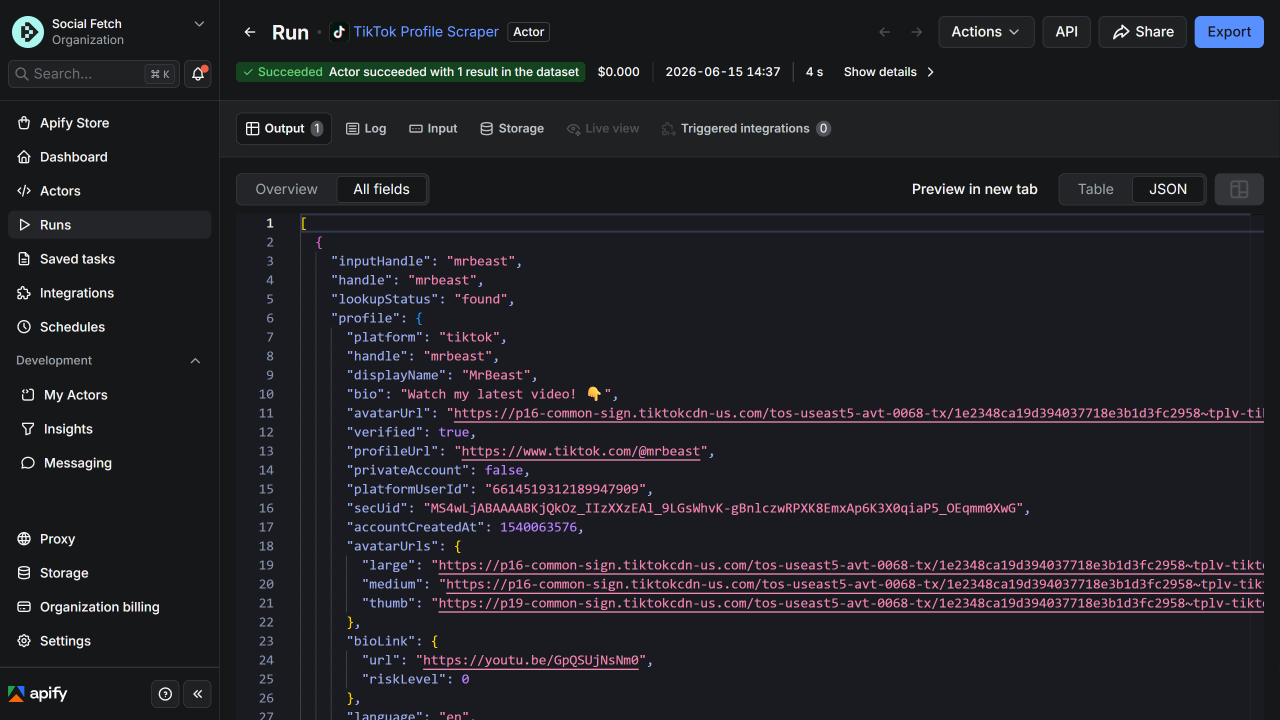Click the Share button
Viewport: 1280px width, 720px height.
pos(1143,32)
